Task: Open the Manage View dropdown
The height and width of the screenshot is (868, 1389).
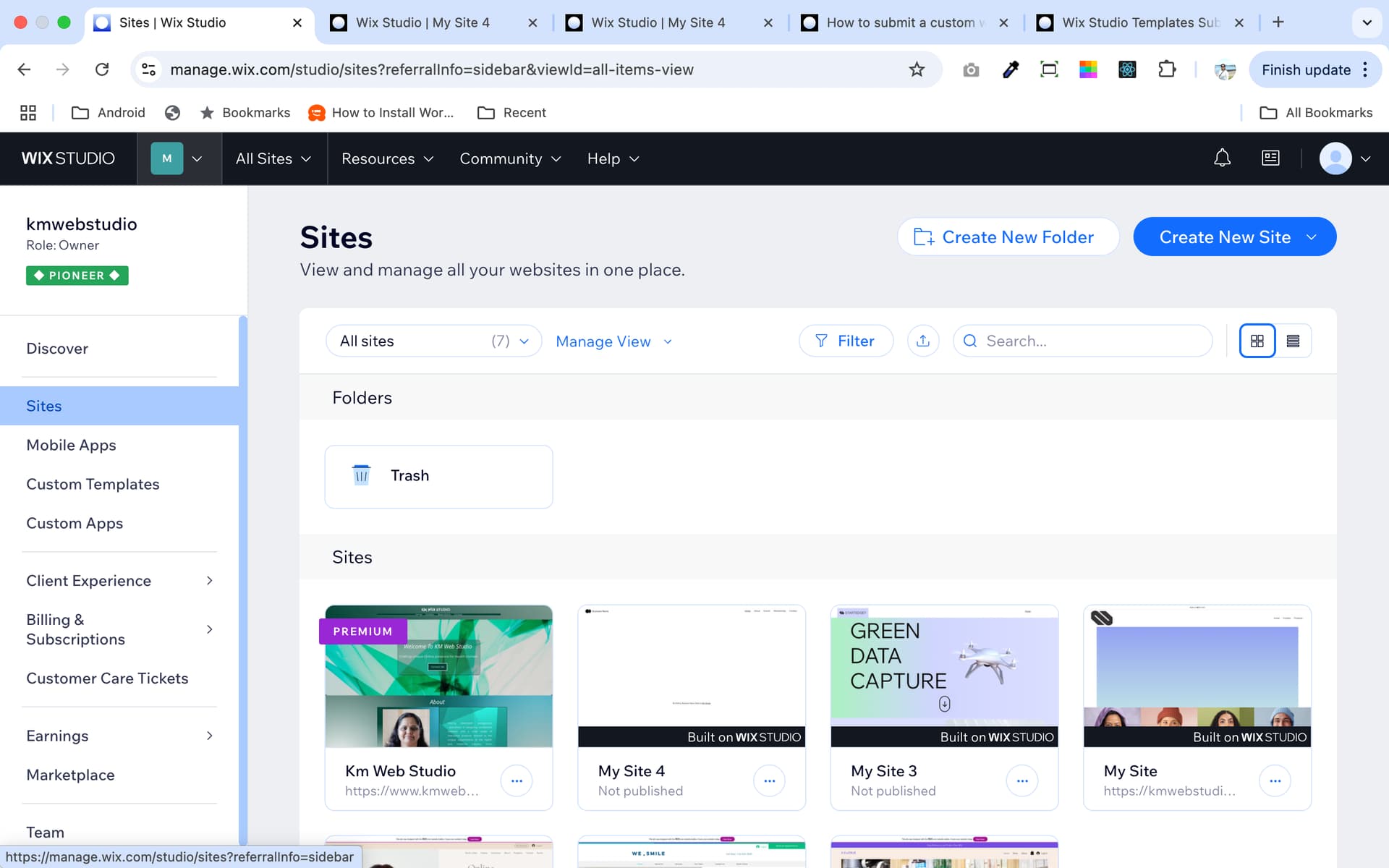Action: click(x=613, y=341)
